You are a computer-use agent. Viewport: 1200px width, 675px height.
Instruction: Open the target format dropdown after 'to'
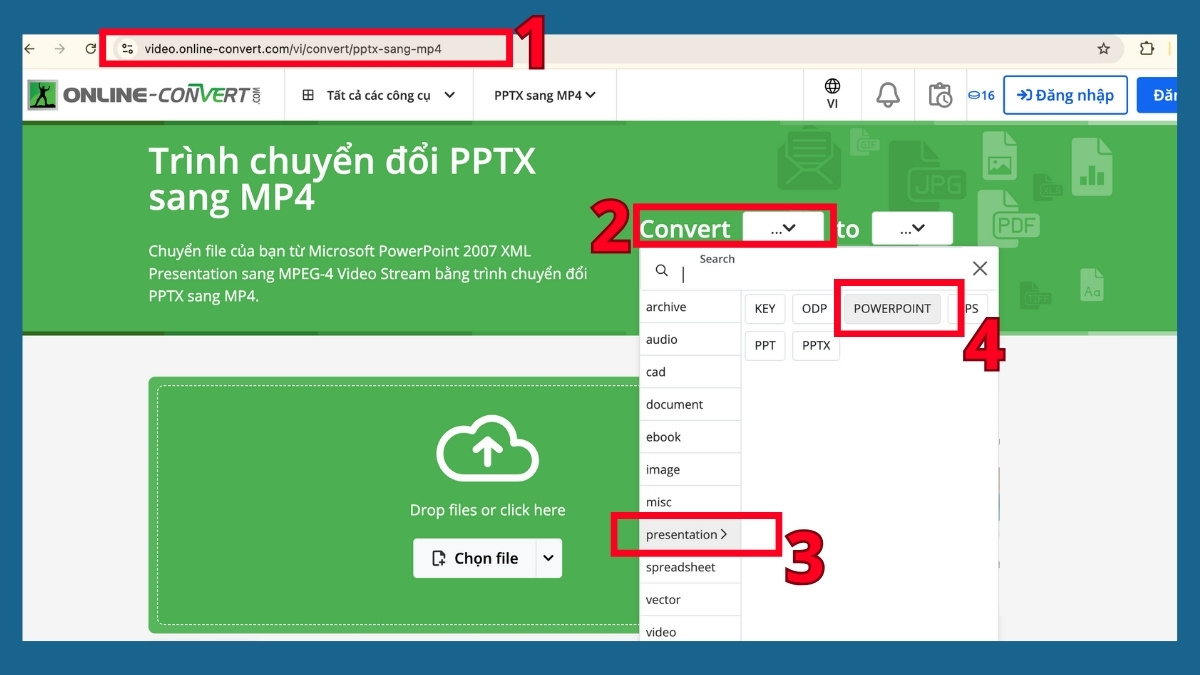coord(911,228)
